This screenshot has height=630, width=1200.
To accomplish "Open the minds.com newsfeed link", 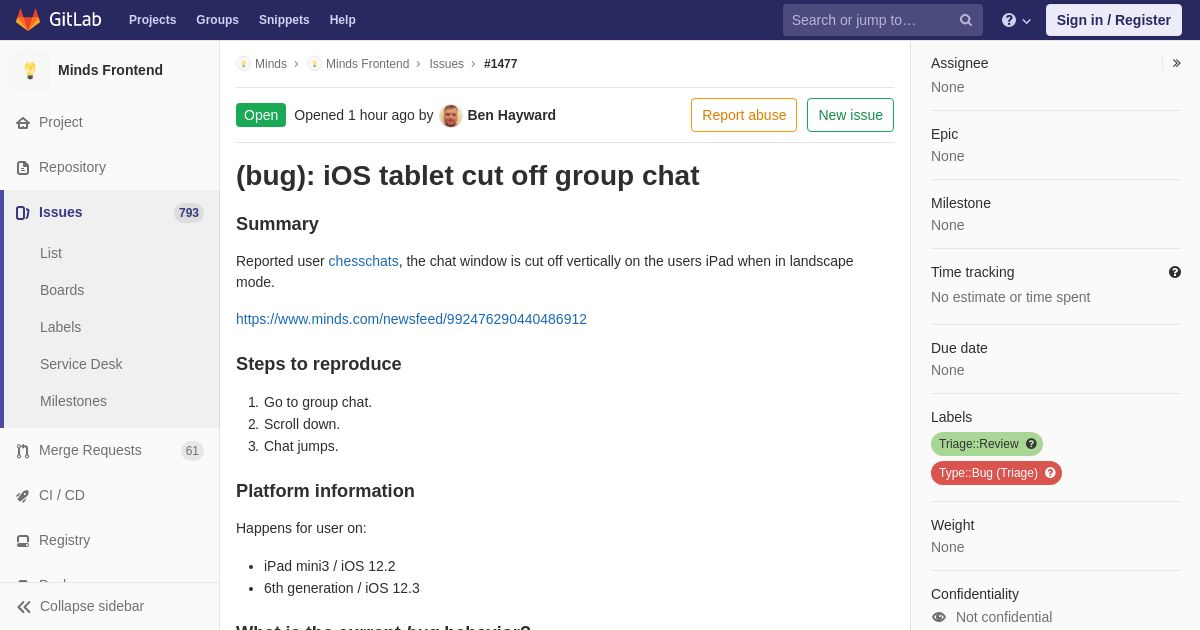I will tap(411, 319).
